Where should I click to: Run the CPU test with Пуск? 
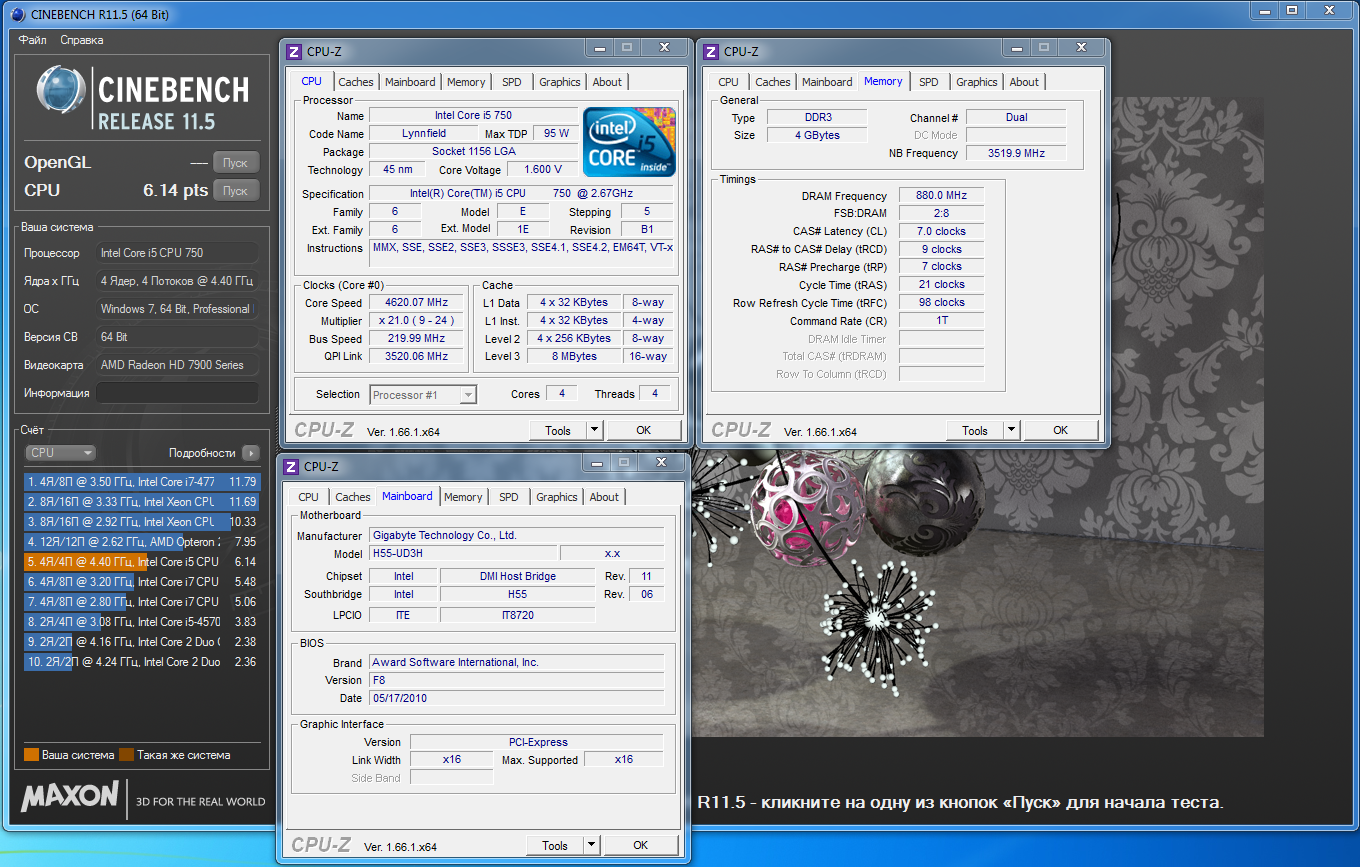tap(236, 191)
